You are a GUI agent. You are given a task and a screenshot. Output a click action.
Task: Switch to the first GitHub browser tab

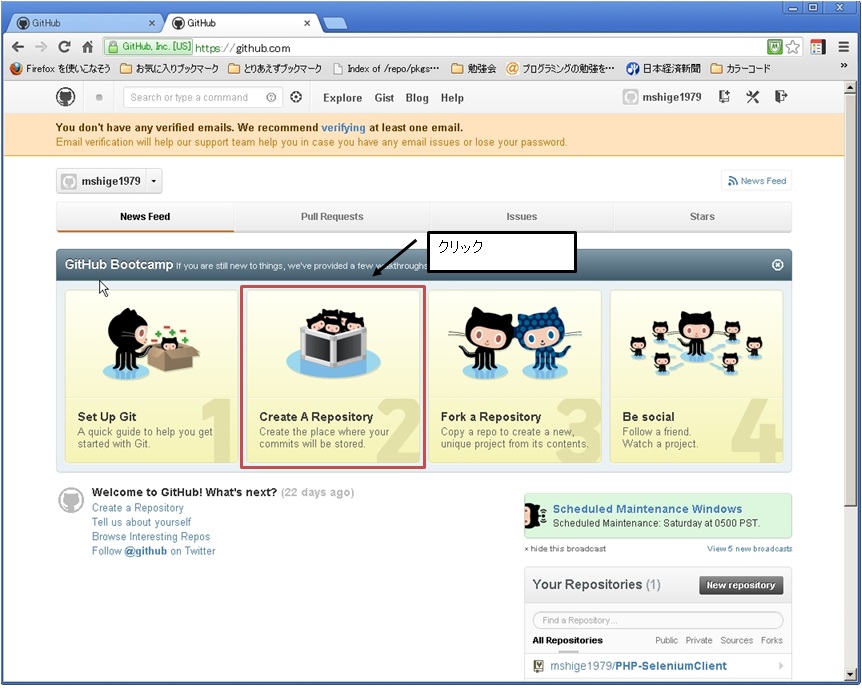pos(85,23)
